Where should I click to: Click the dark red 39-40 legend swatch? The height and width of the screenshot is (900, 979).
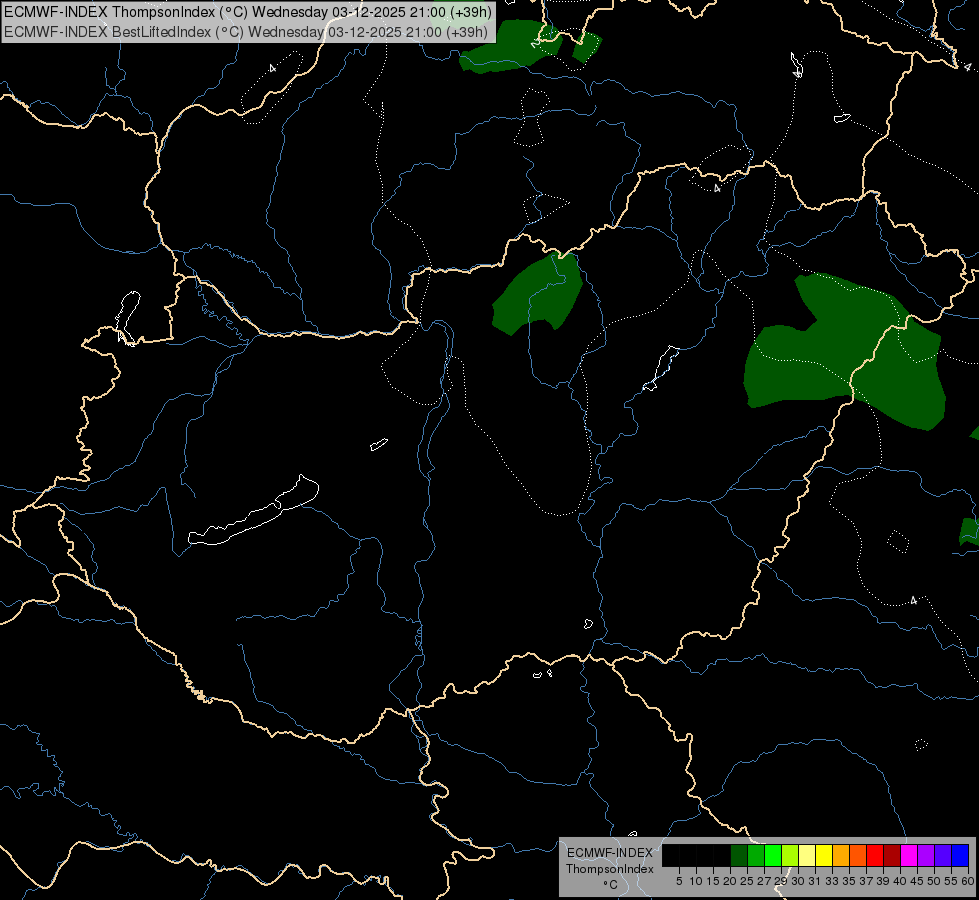[892, 855]
